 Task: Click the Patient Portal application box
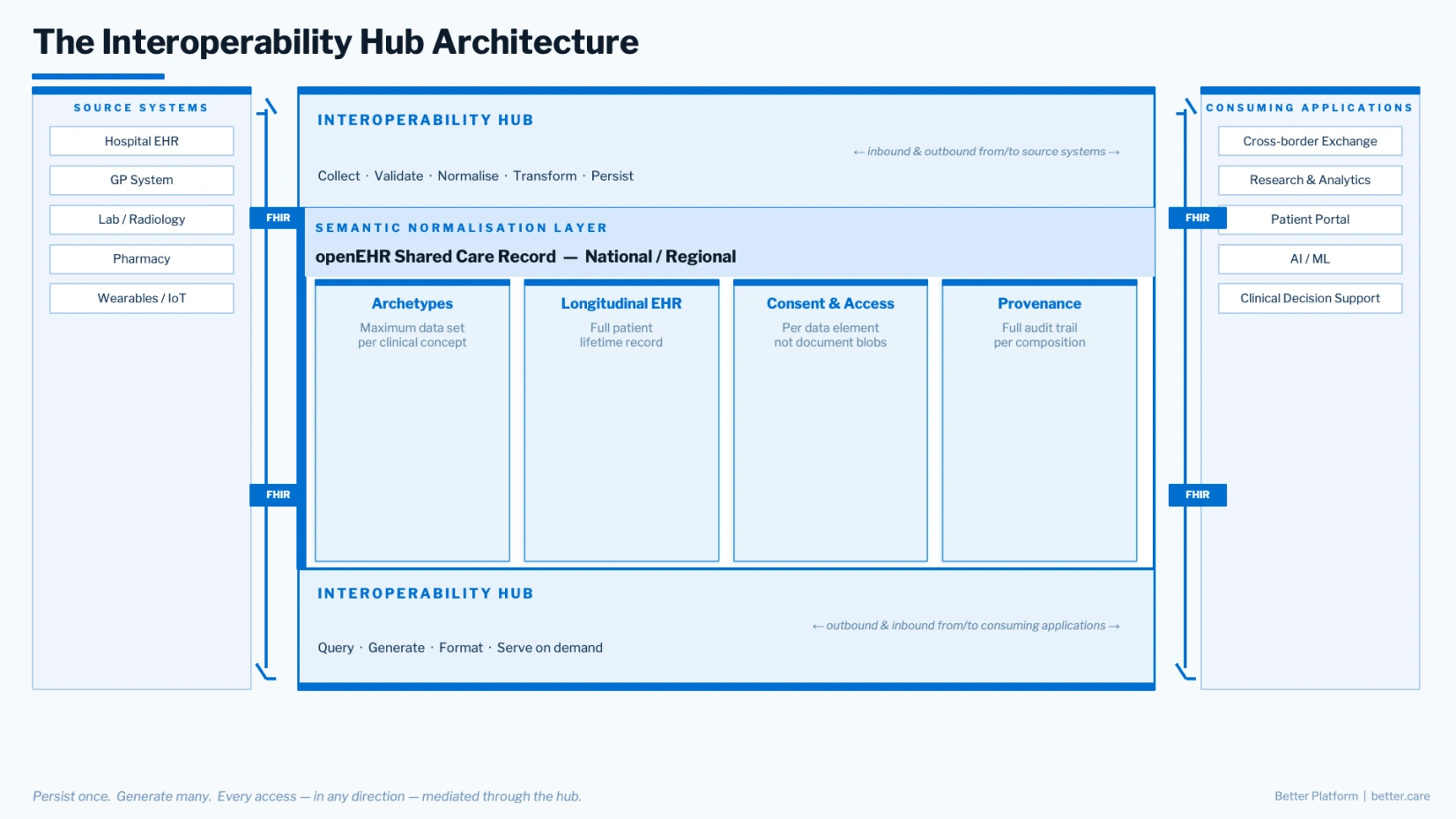(1310, 220)
